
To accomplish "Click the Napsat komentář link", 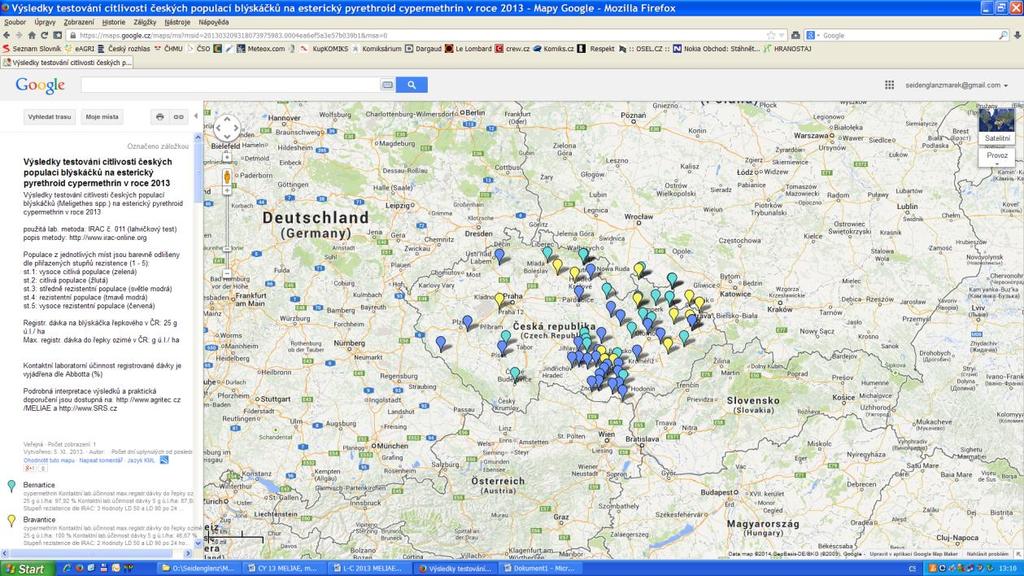I will pos(101,460).
